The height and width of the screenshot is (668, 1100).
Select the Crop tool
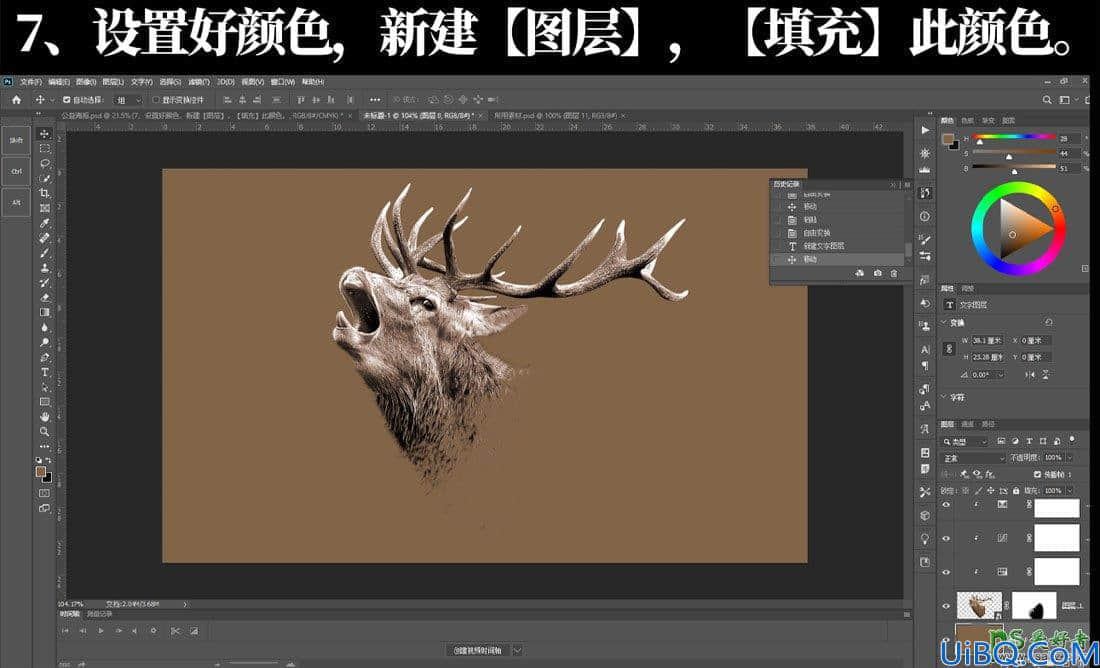(x=45, y=193)
